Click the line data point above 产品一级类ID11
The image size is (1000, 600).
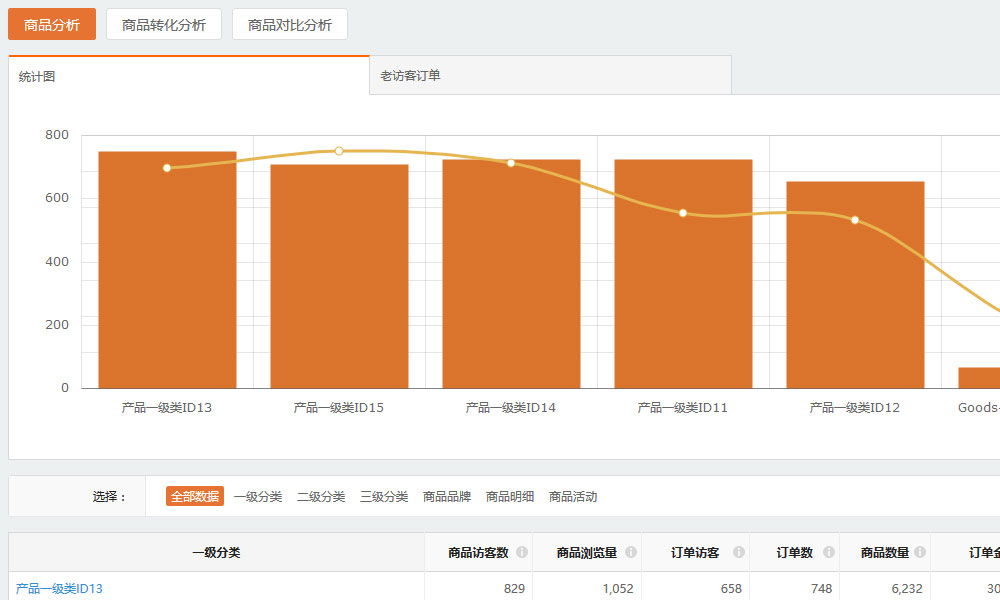click(683, 213)
